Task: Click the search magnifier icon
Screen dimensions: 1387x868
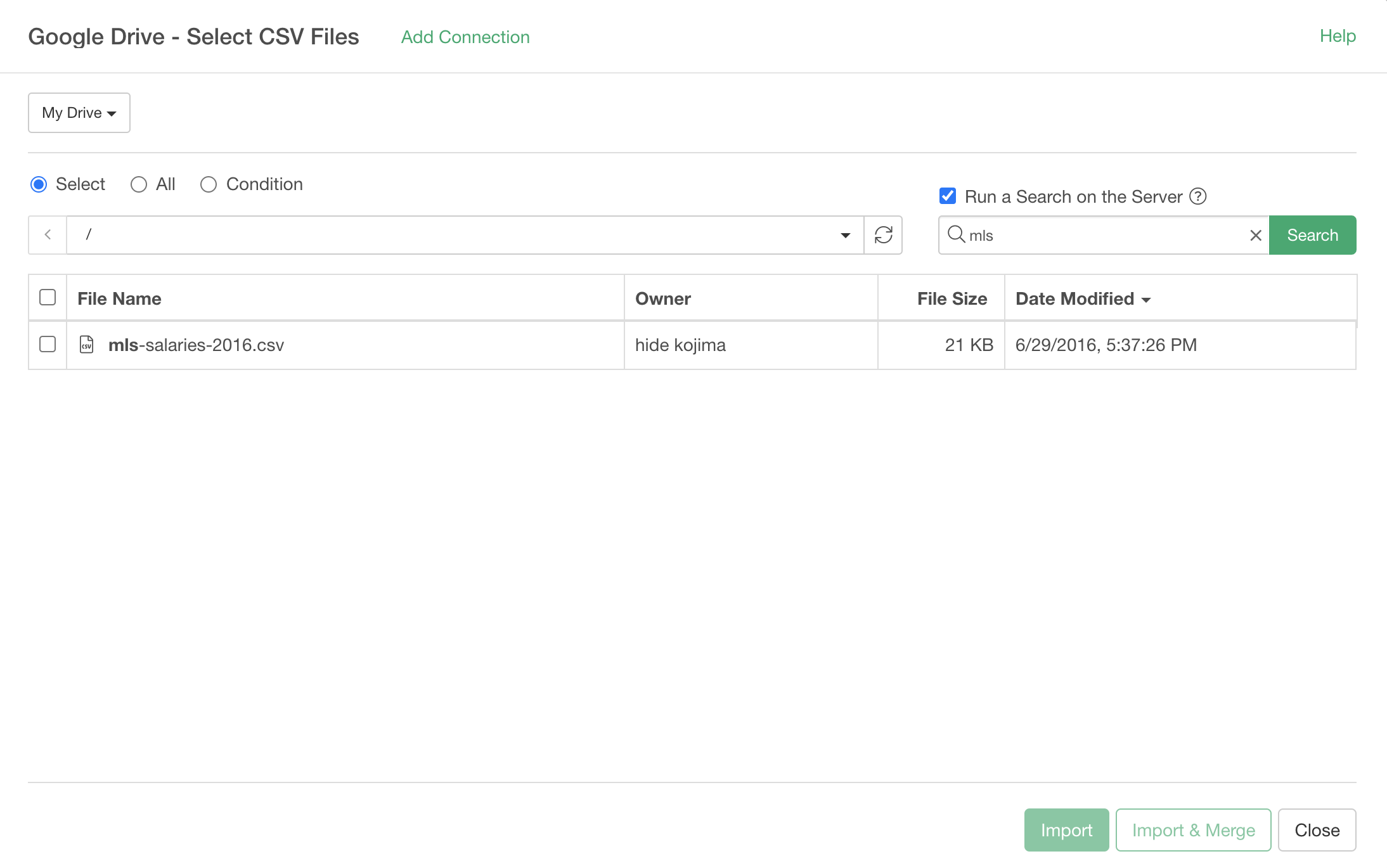Action: tap(955, 234)
